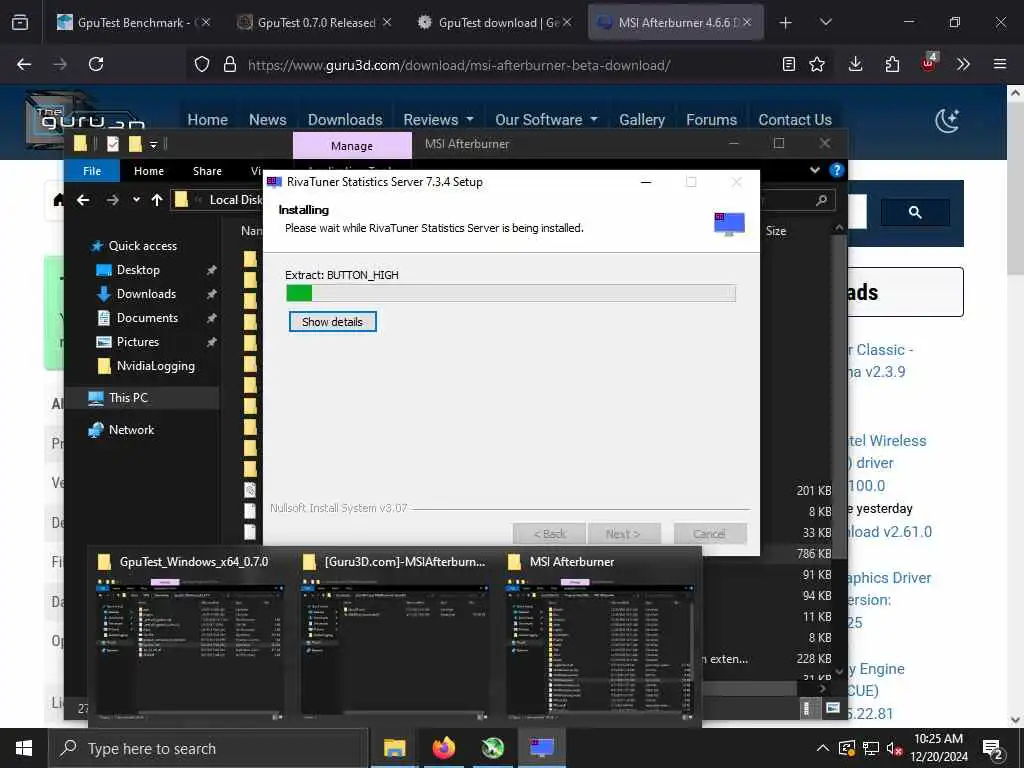The image size is (1024, 768).
Task: Switch to GpuTest_Windows_x64_0.7.0 window thumbnail
Action: coord(189,637)
